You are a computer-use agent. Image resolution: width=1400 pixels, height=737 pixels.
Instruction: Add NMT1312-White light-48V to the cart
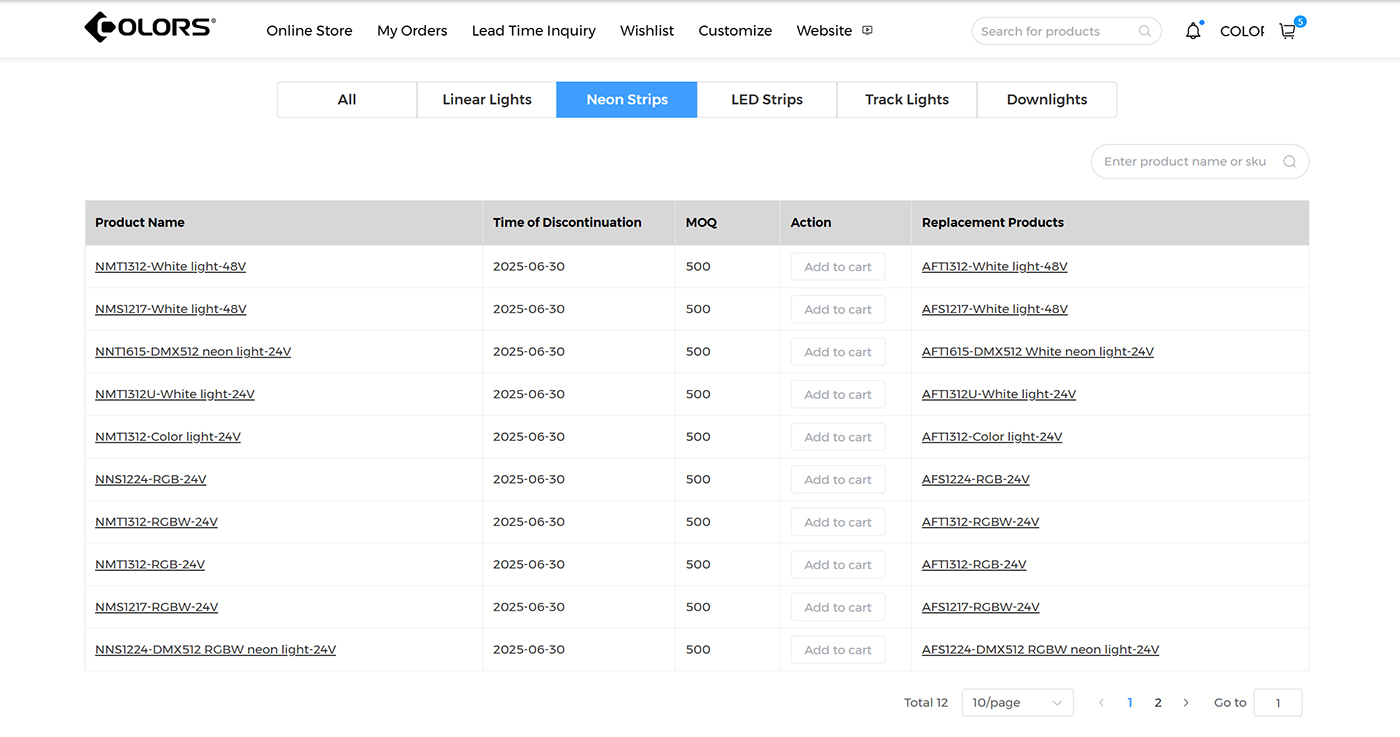coord(838,267)
